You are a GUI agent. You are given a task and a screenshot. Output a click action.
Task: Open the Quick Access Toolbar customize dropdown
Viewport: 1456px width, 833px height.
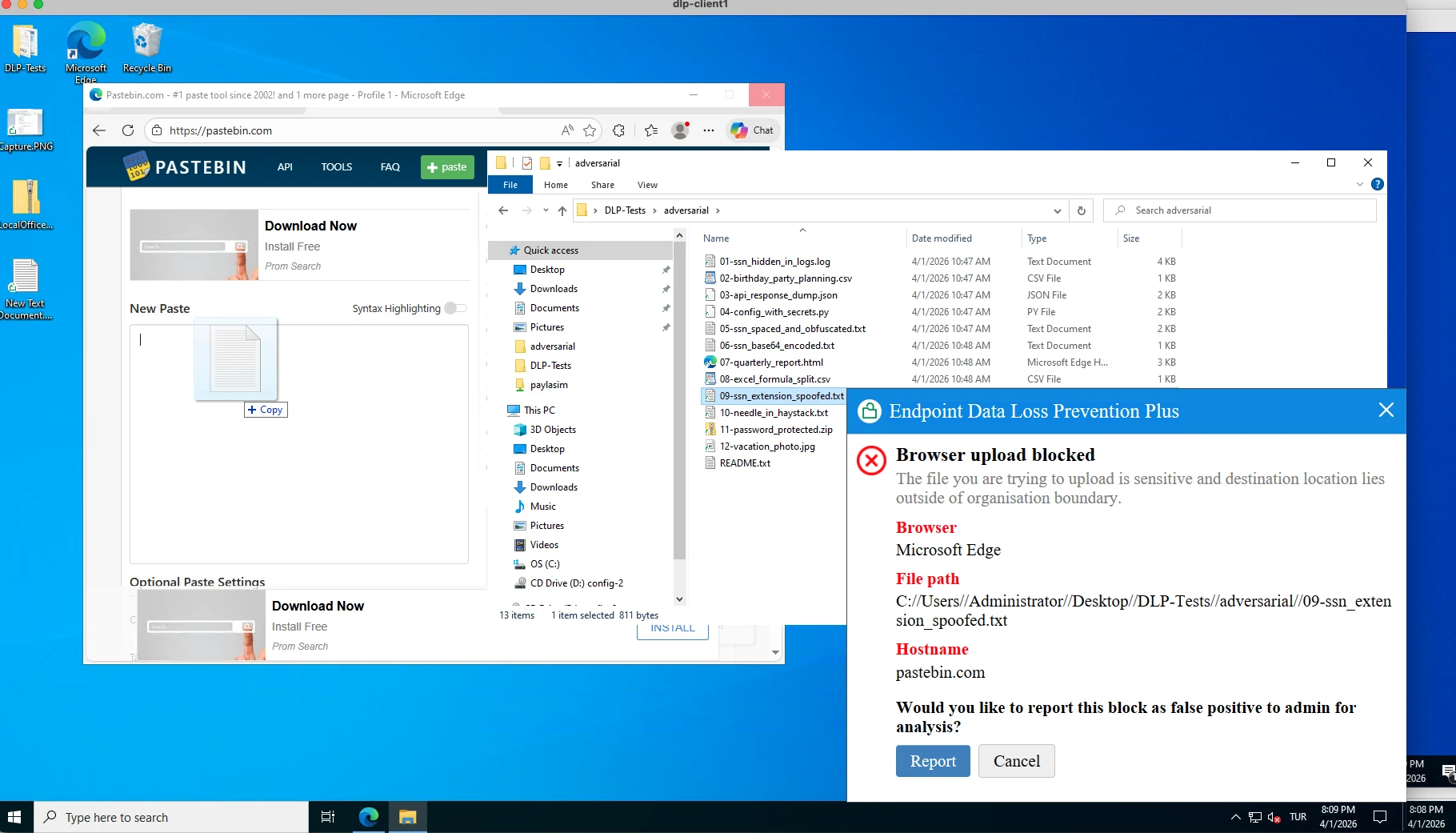559,163
